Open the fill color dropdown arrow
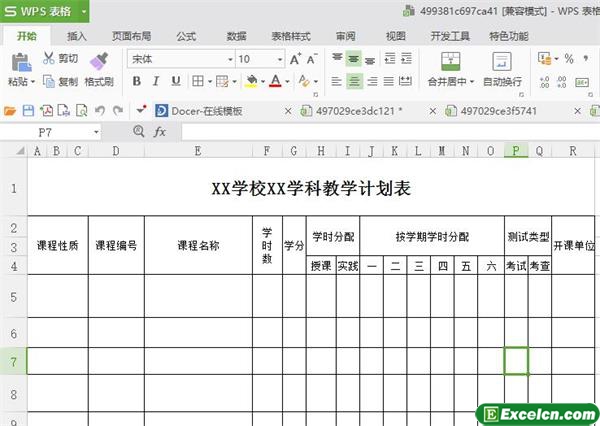 coord(263,82)
